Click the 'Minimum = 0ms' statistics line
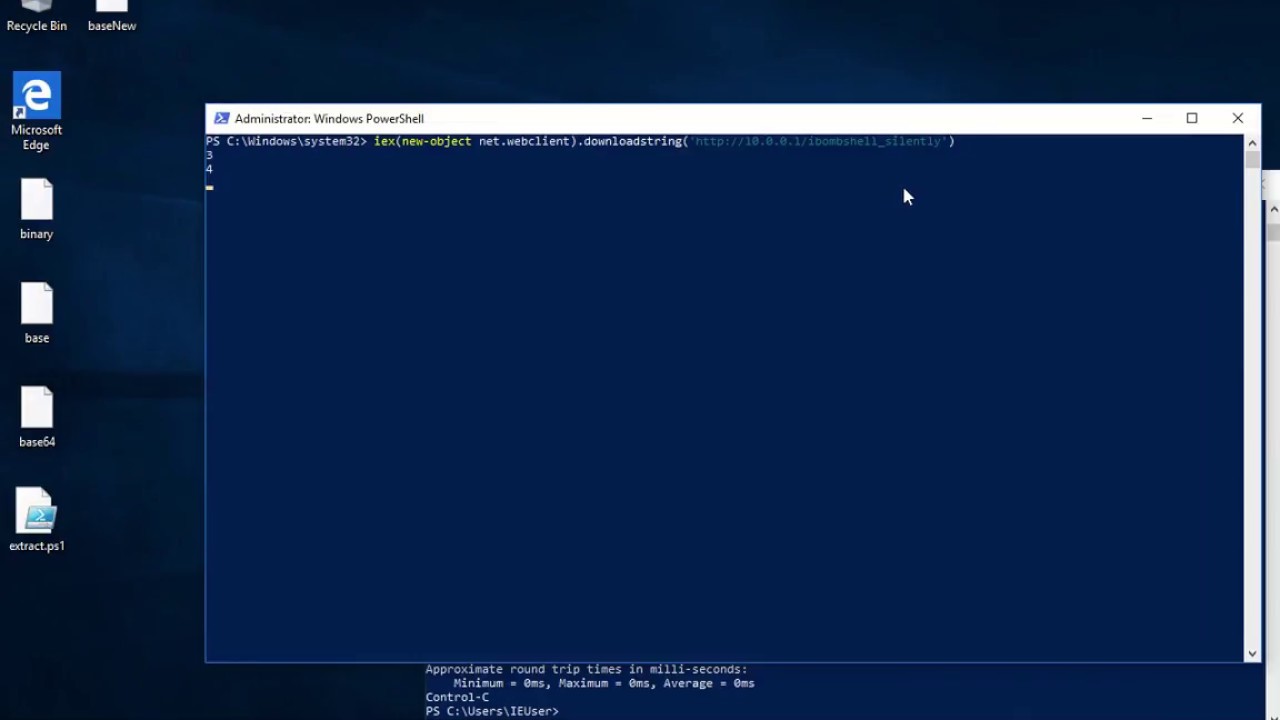 coord(604,683)
